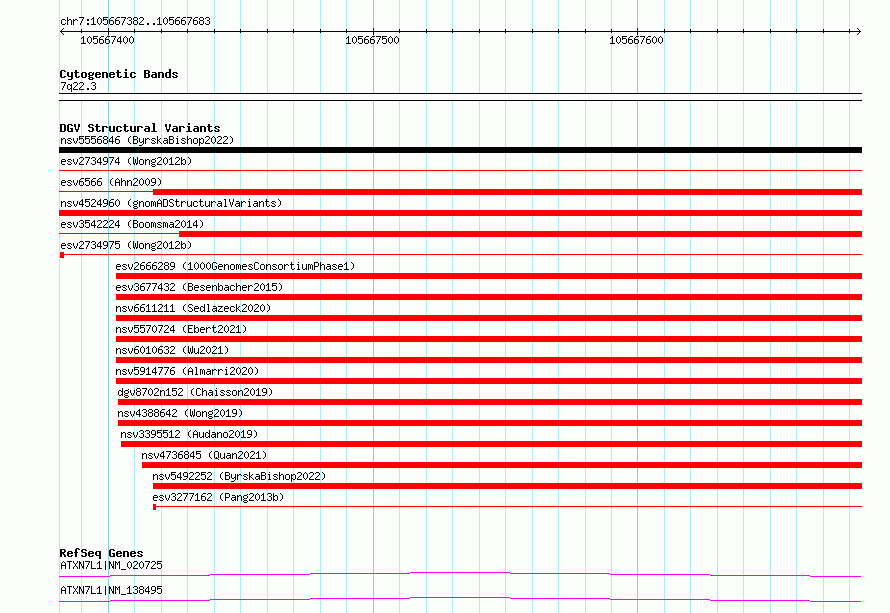Click the 105667600 ruler coordinate label
Image resolution: width=890 pixels, height=613 pixels.
(636, 40)
